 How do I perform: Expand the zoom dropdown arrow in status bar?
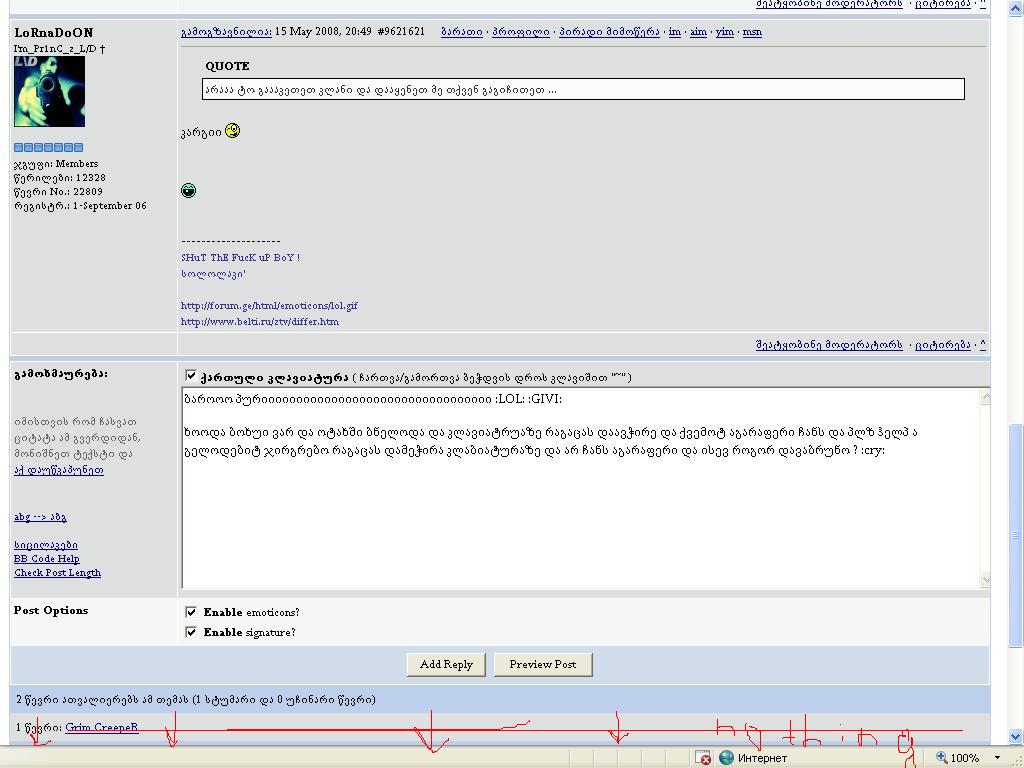997,758
